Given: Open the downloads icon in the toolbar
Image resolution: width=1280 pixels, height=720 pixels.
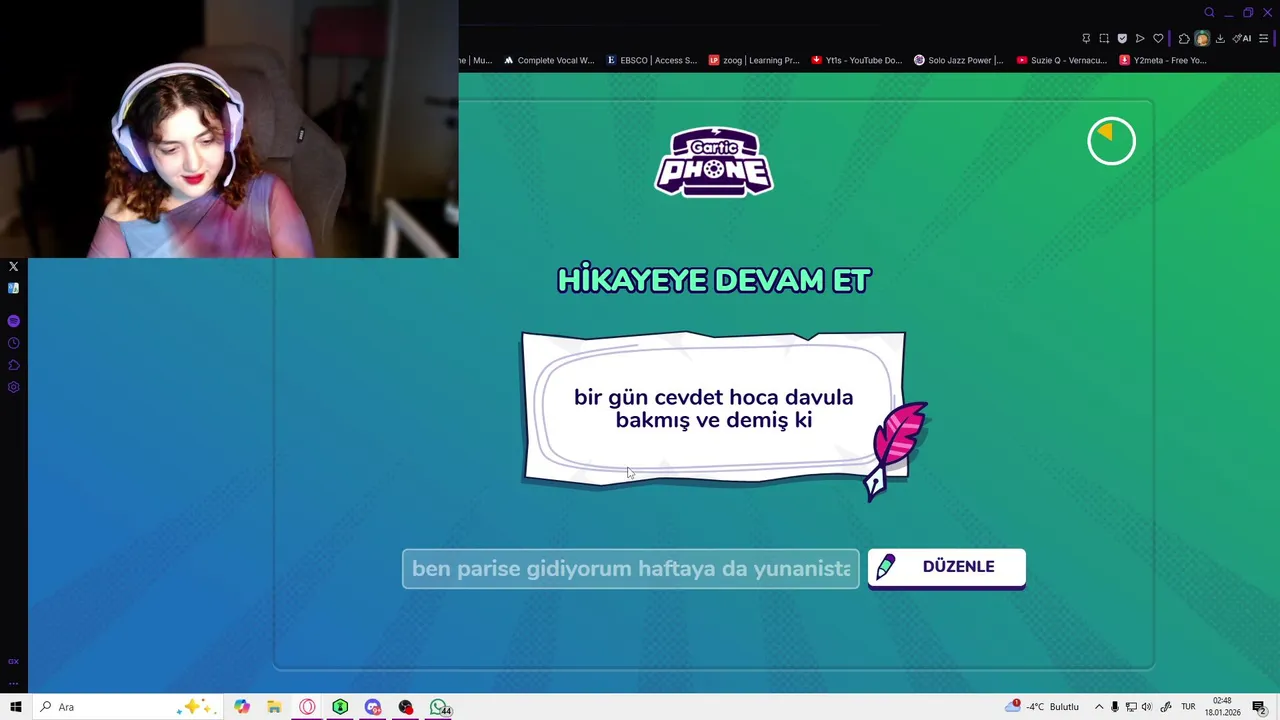Looking at the screenshot, I should coord(1220,39).
